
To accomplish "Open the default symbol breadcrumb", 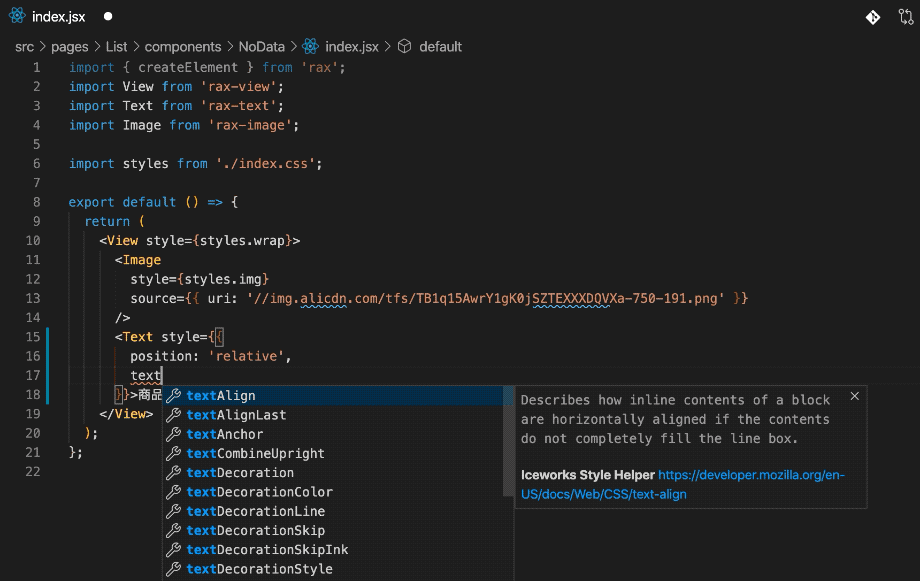I will click(441, 46).
